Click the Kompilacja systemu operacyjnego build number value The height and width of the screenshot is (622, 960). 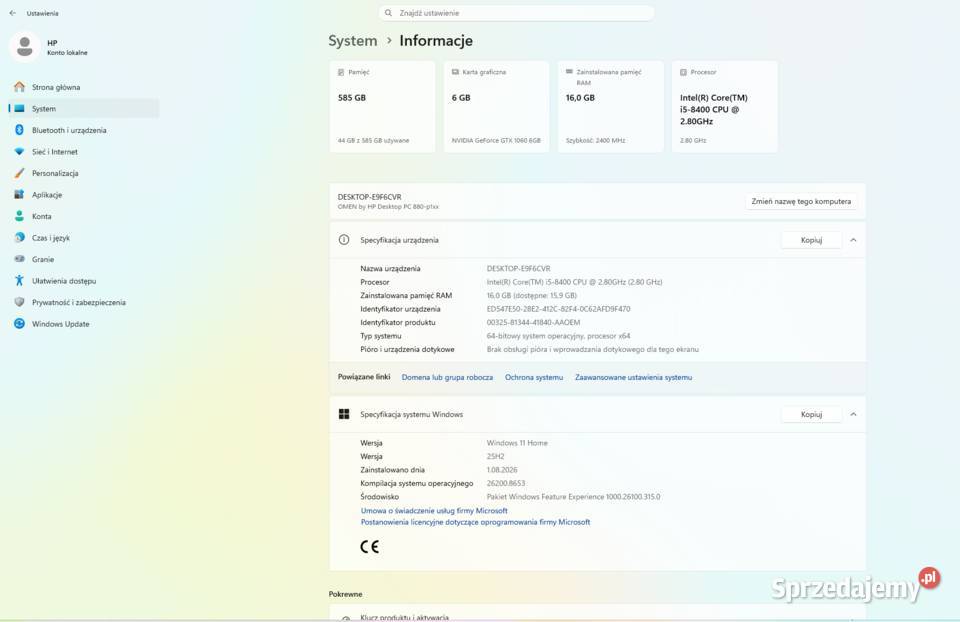point(506,484)
